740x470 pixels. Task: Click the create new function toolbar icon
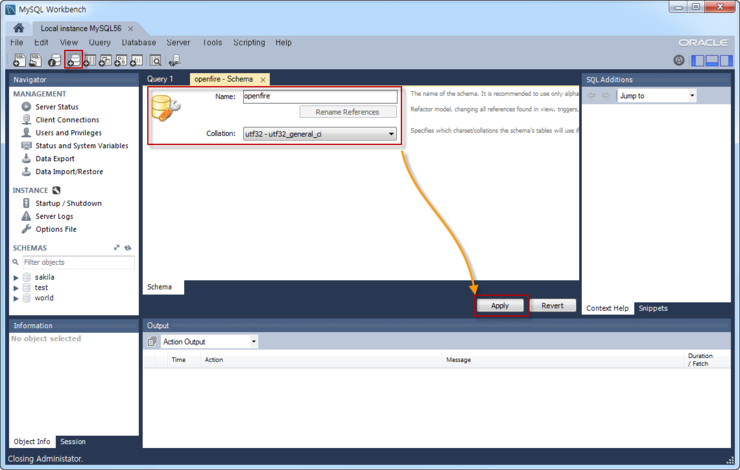click(x=136, y=60)
